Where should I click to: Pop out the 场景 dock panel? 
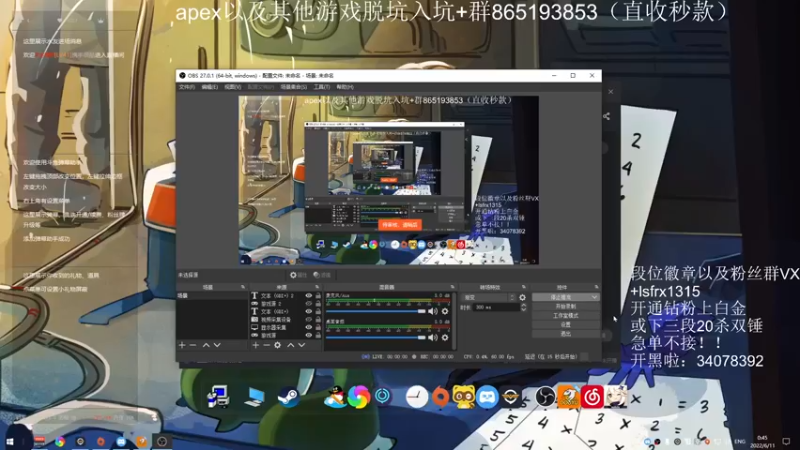[243, 287]
